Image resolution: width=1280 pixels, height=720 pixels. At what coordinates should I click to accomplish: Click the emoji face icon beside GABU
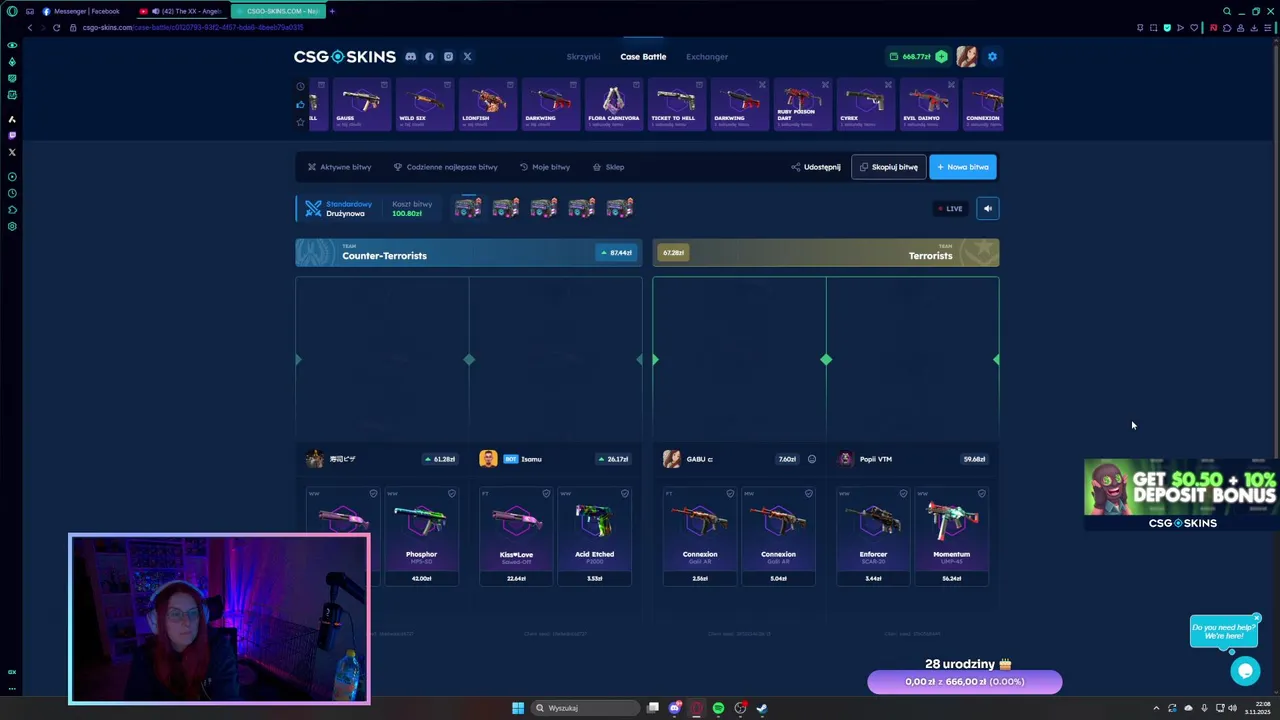[x=811, y=459]
